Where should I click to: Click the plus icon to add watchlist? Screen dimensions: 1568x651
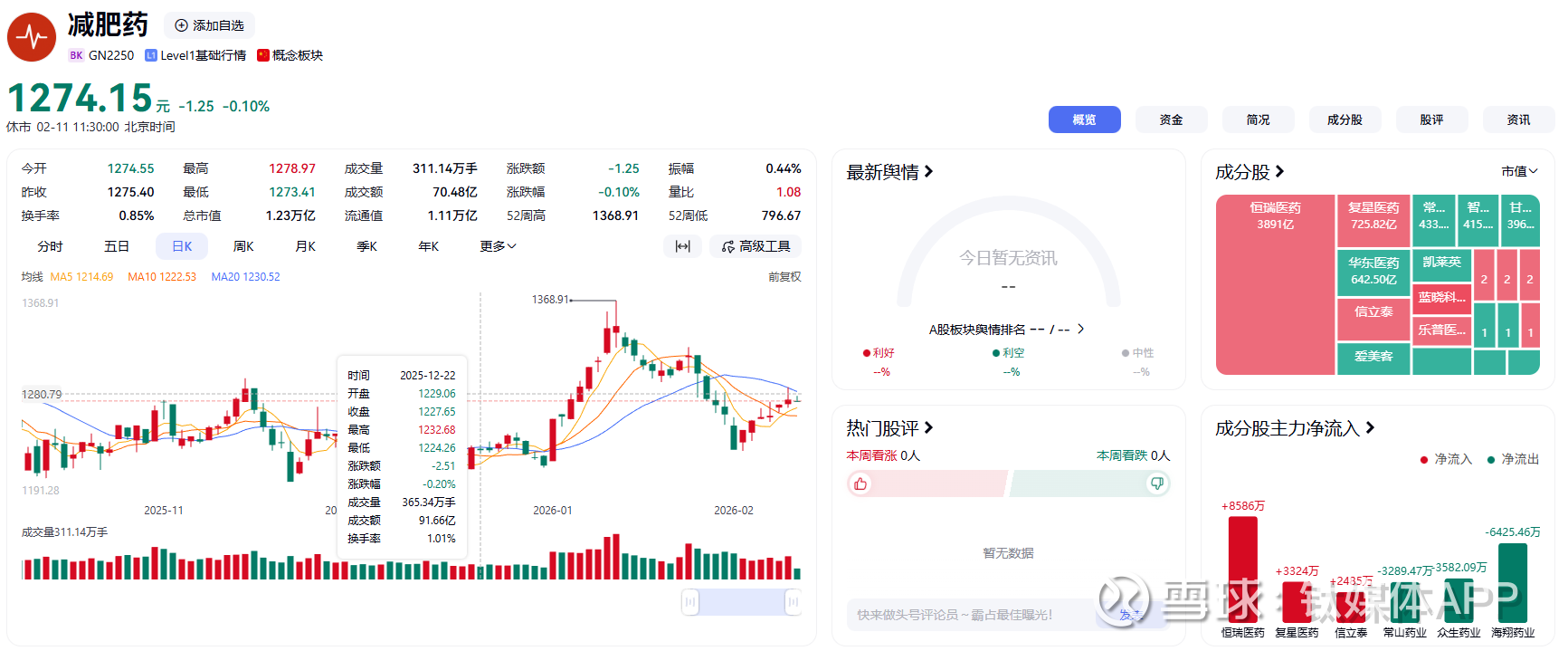coord(181,25)
